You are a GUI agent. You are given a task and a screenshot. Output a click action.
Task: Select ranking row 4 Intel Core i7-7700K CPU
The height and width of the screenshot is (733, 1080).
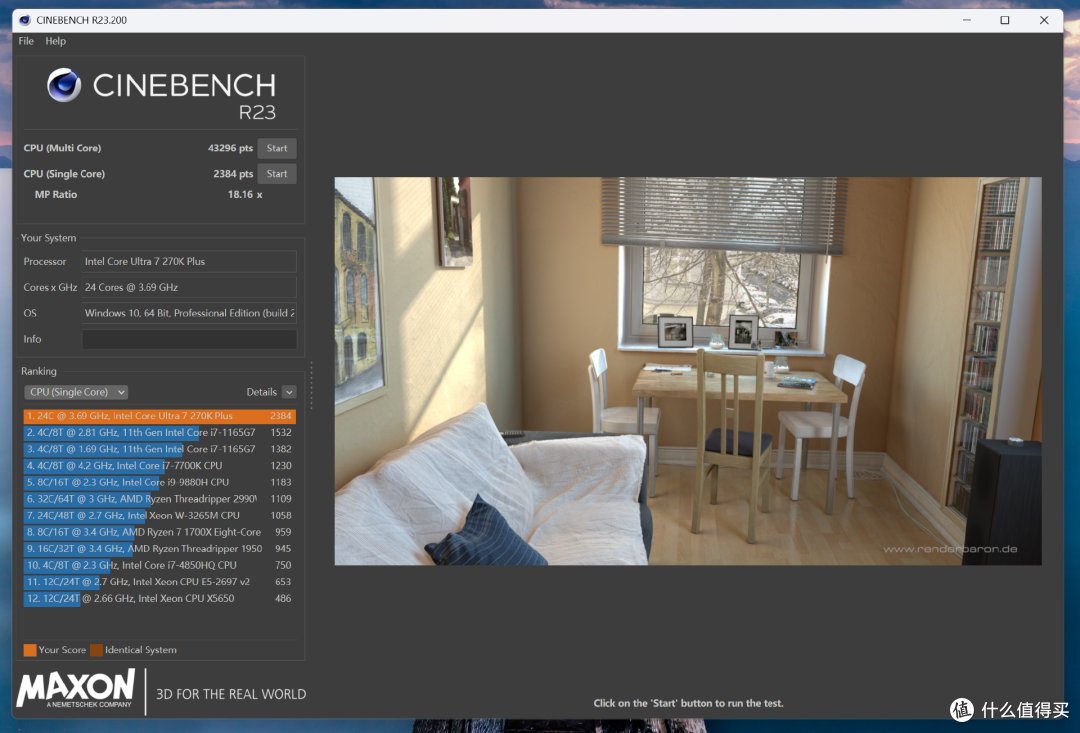[160, 466]
